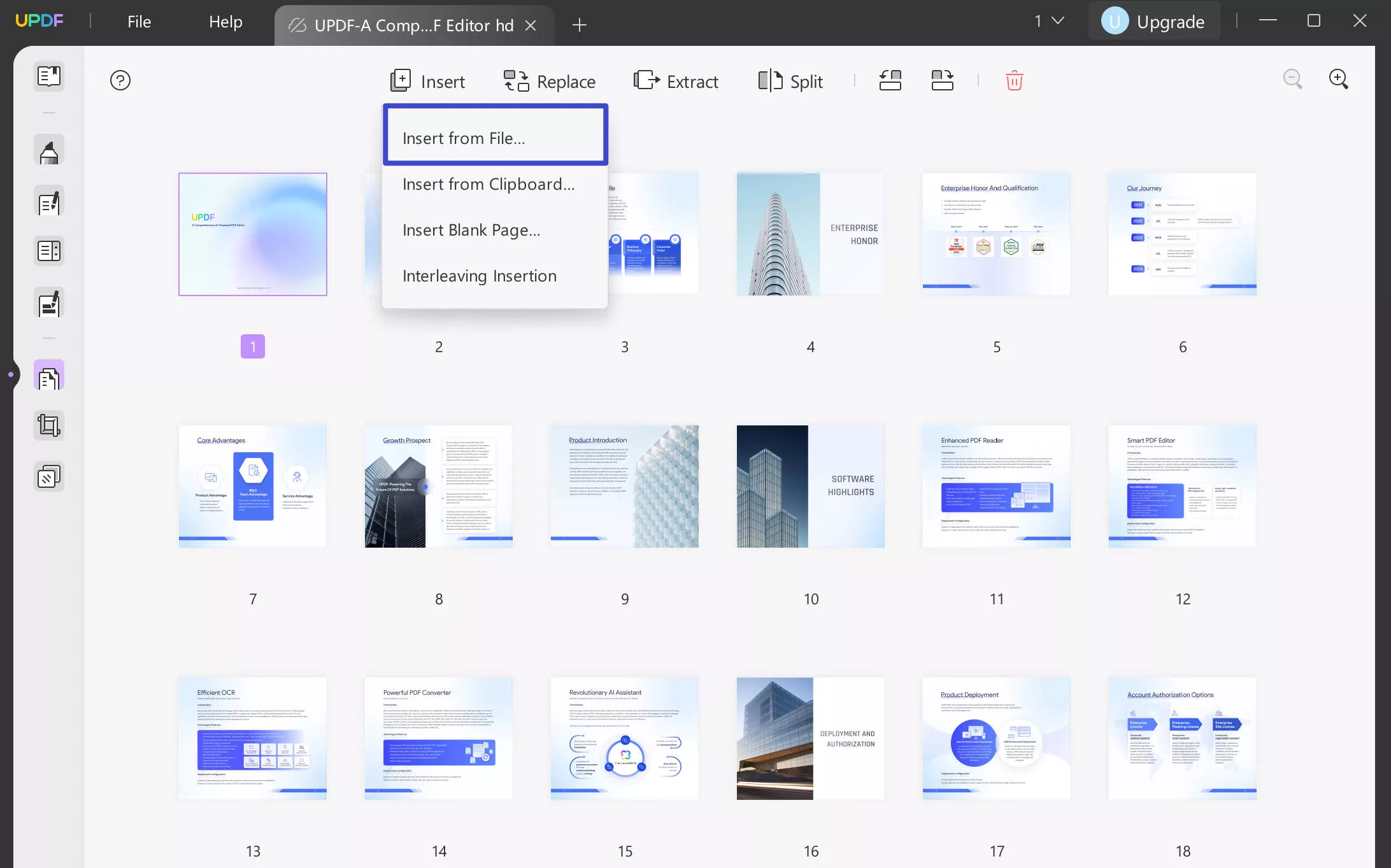The width and height of the screenshot is (1391, 868).
Task: Rotate selected pages counterclockwise
Action: (x=890, y=81)
